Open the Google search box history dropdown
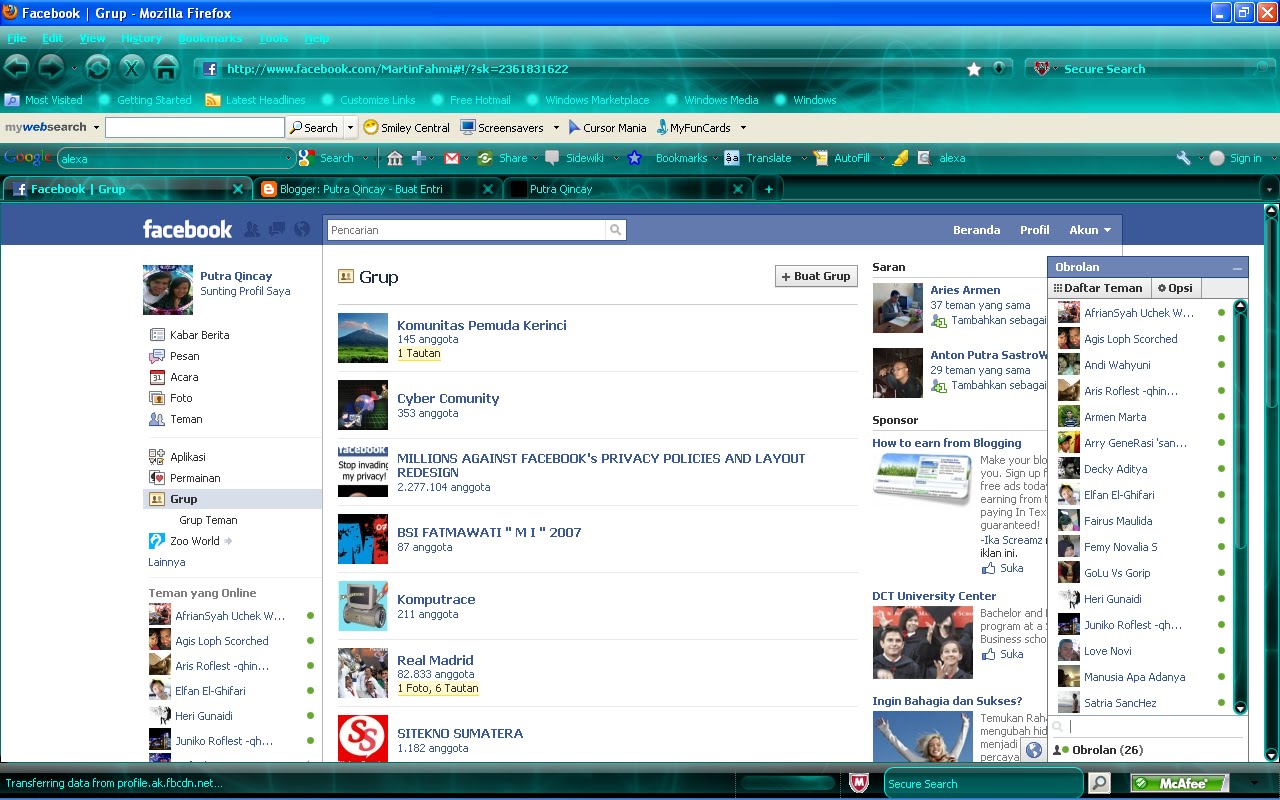Screen dimensions: 1280x800 click(x=289, y=158)
